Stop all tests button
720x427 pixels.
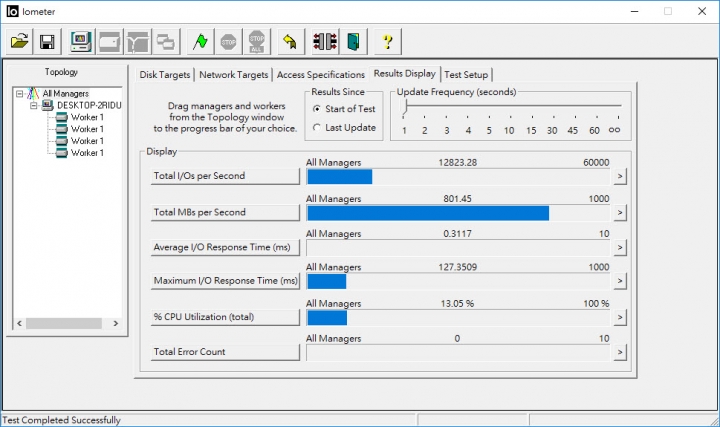tap(256, 42)
